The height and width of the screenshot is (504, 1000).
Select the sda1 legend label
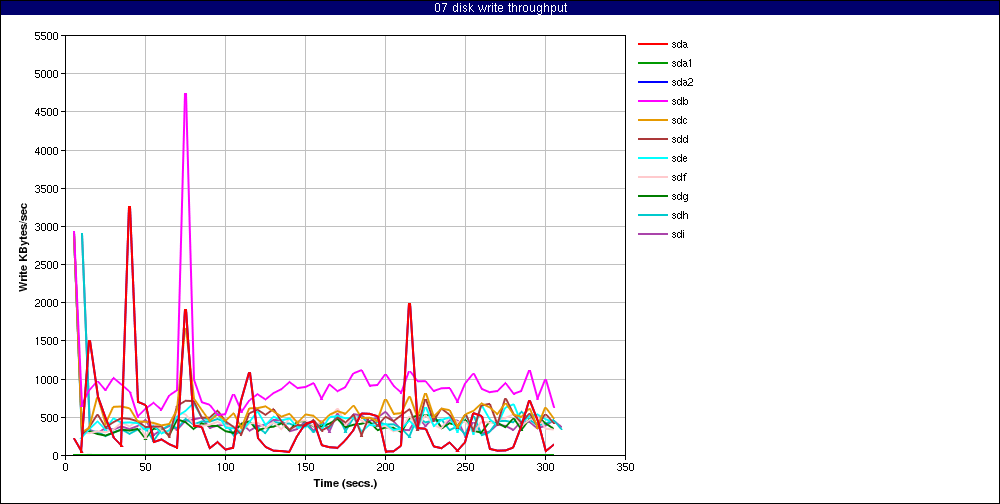tap(681, 64)
